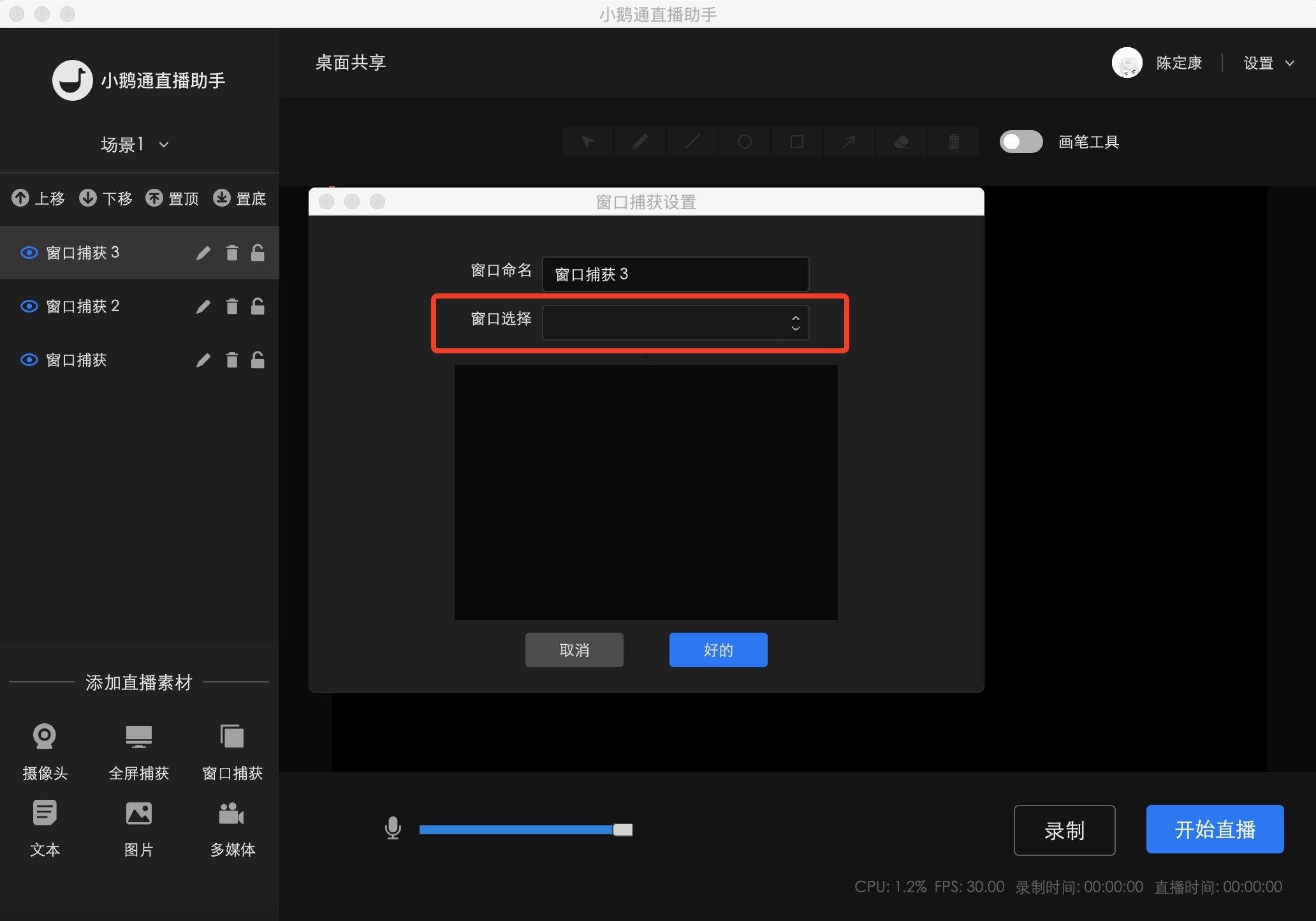Click inside the 窗口命名 name input field
The image size is (1316, 921).
click(x=675, y=274)
